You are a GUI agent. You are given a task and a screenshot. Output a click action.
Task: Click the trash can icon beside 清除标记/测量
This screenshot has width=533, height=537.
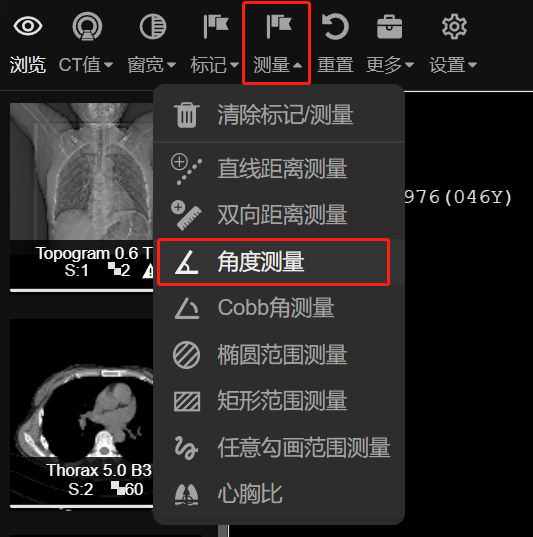[x=187, y=115]
